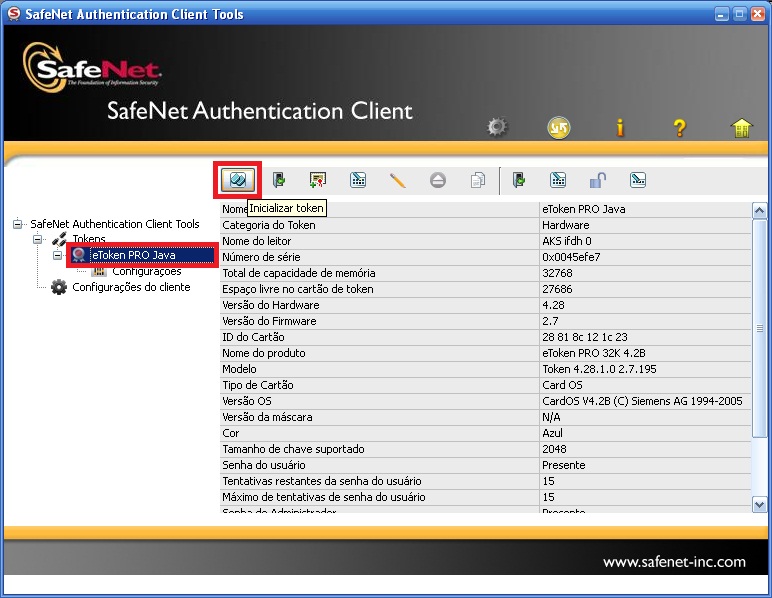The image size is (772, 598).
Task: Click 'Tentativas restantes da senha do usuário'
Action: pos(322,481)
